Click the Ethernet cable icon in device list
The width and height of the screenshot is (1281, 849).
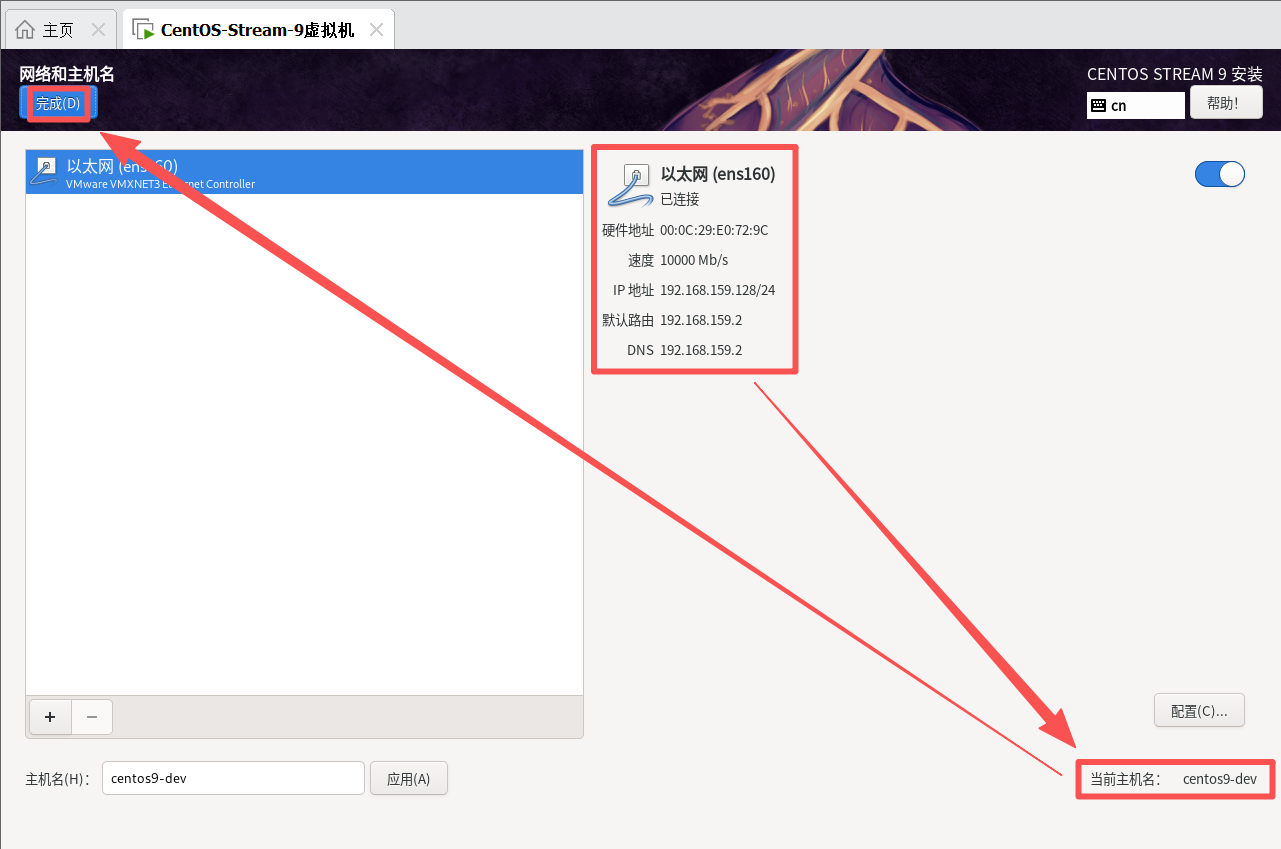[44, 172]
